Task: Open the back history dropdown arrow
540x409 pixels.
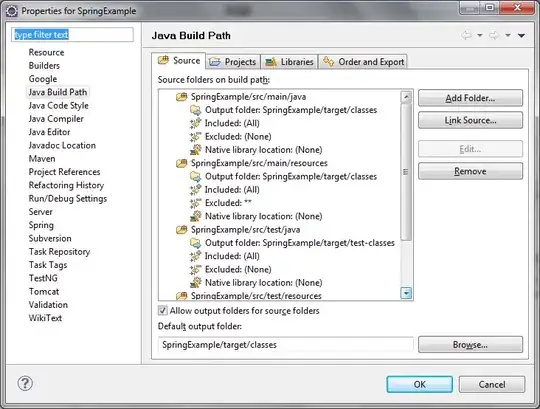Action: tap(480, 35)
